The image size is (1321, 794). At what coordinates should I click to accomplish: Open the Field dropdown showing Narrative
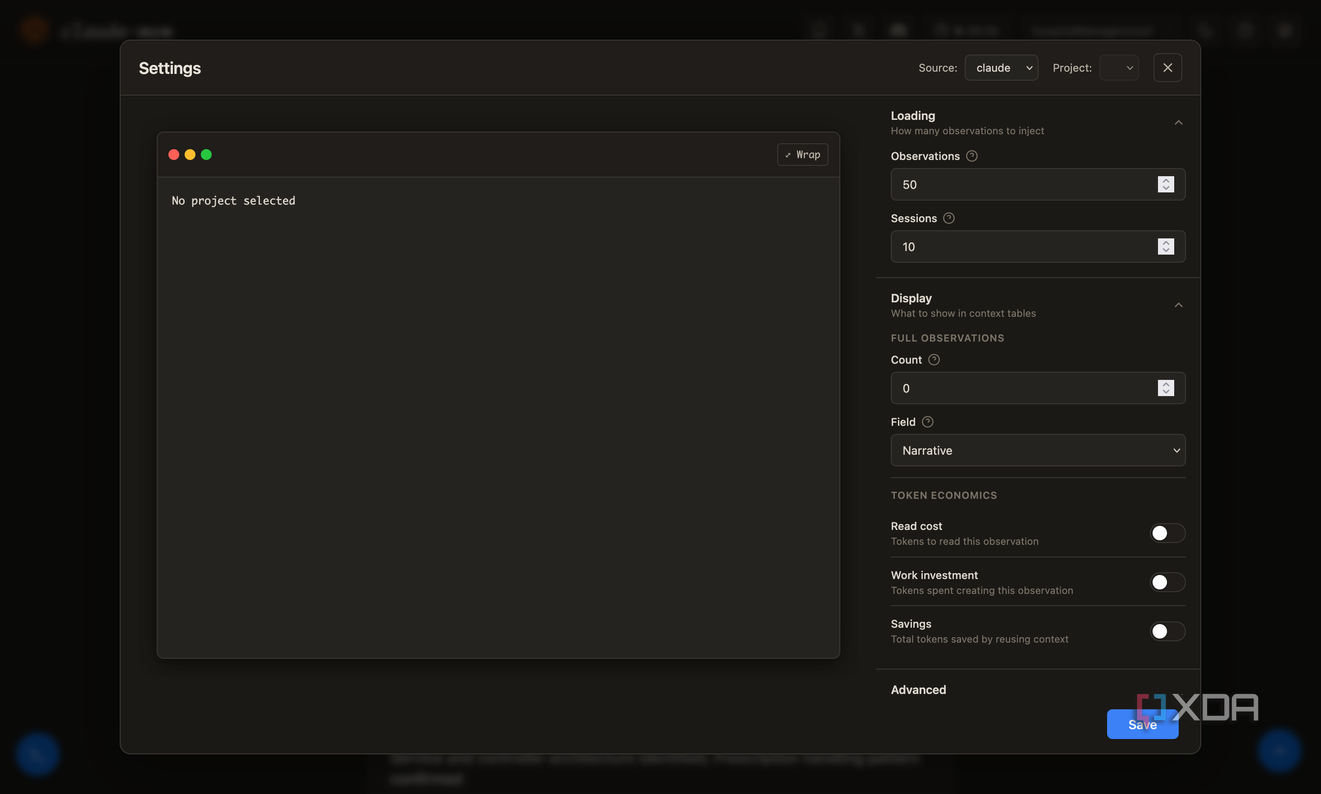click(x=1038, y=450)
